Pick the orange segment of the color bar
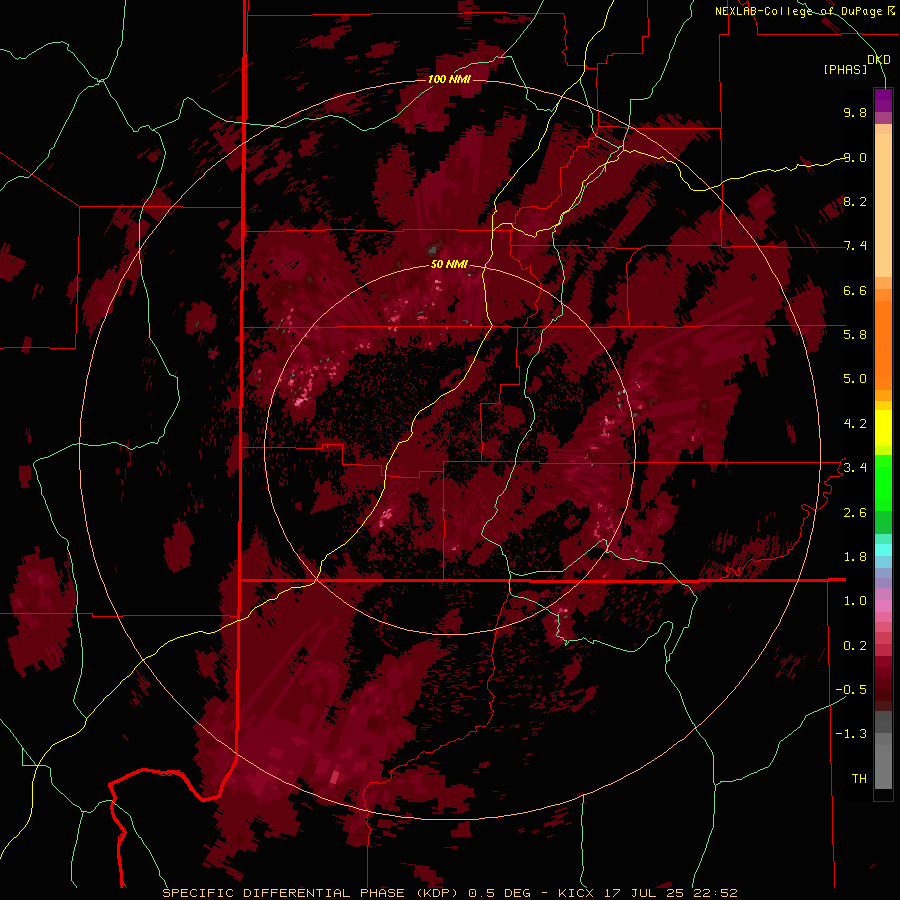This screenshot has width=900, height=900. pyautogui.click(x=883, y=344)
